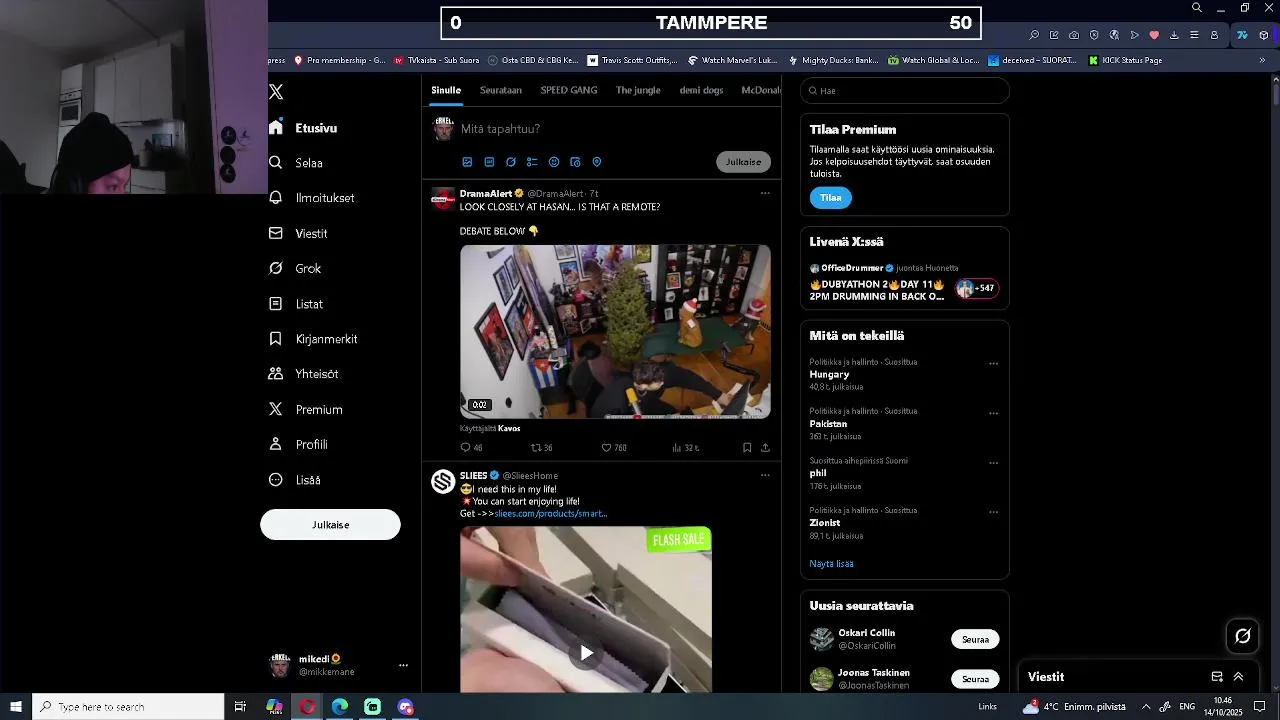
Task: Click the blue Tilaa button
Action: [x=831, y=198]
